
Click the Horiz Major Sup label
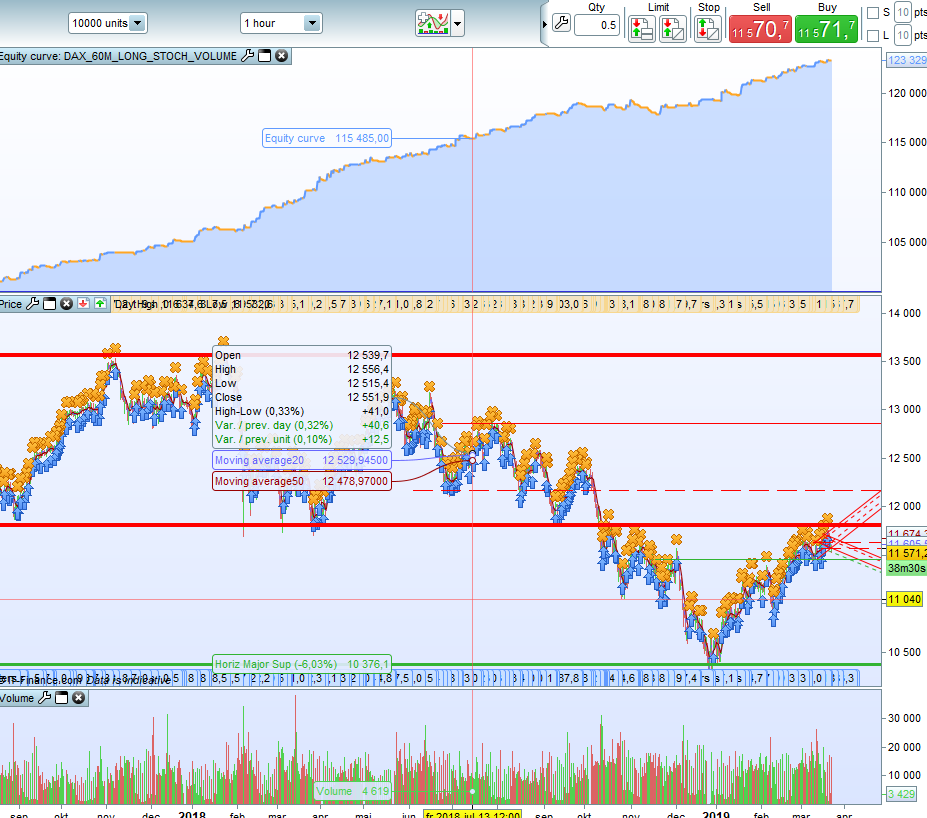(302, 664)
